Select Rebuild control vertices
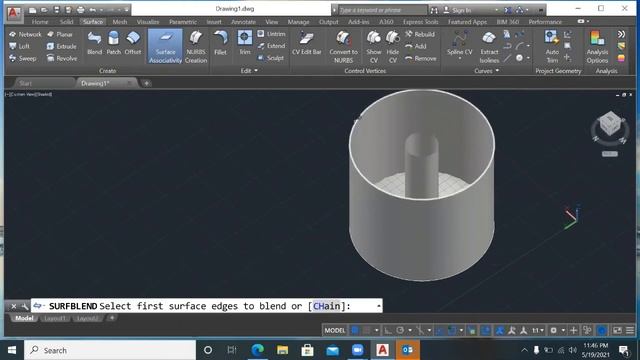Viewport: 640px width, 360px height. pyautogui.click(x=420, y=34)
